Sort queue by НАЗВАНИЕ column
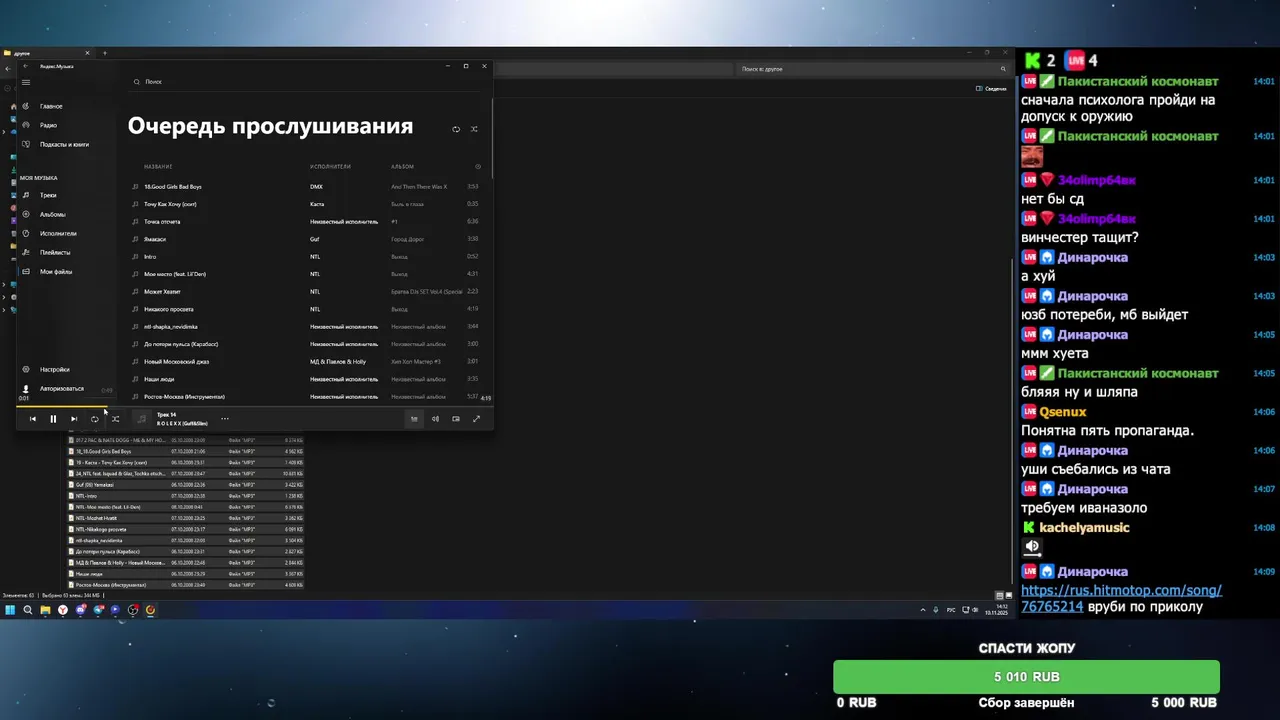 point(158,166)
